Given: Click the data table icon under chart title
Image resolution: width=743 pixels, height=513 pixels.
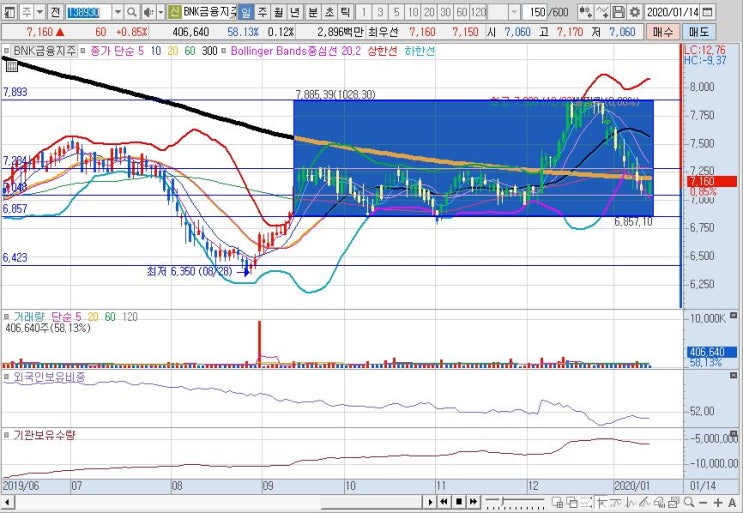Looking at the screenshot, I should (11, 66).
